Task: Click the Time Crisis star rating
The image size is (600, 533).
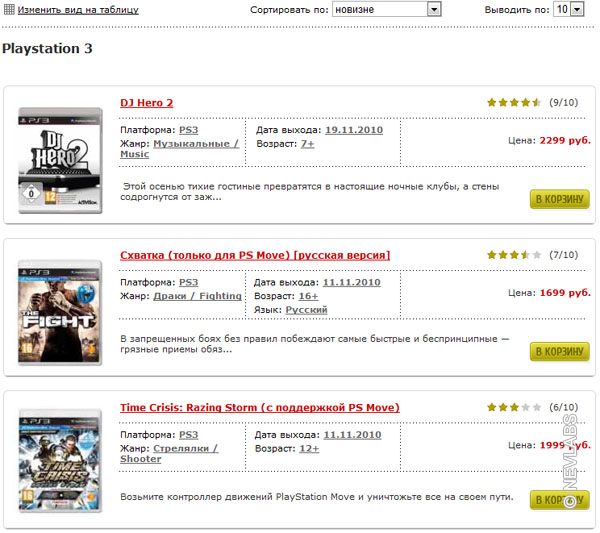Action: pos(514,407)
